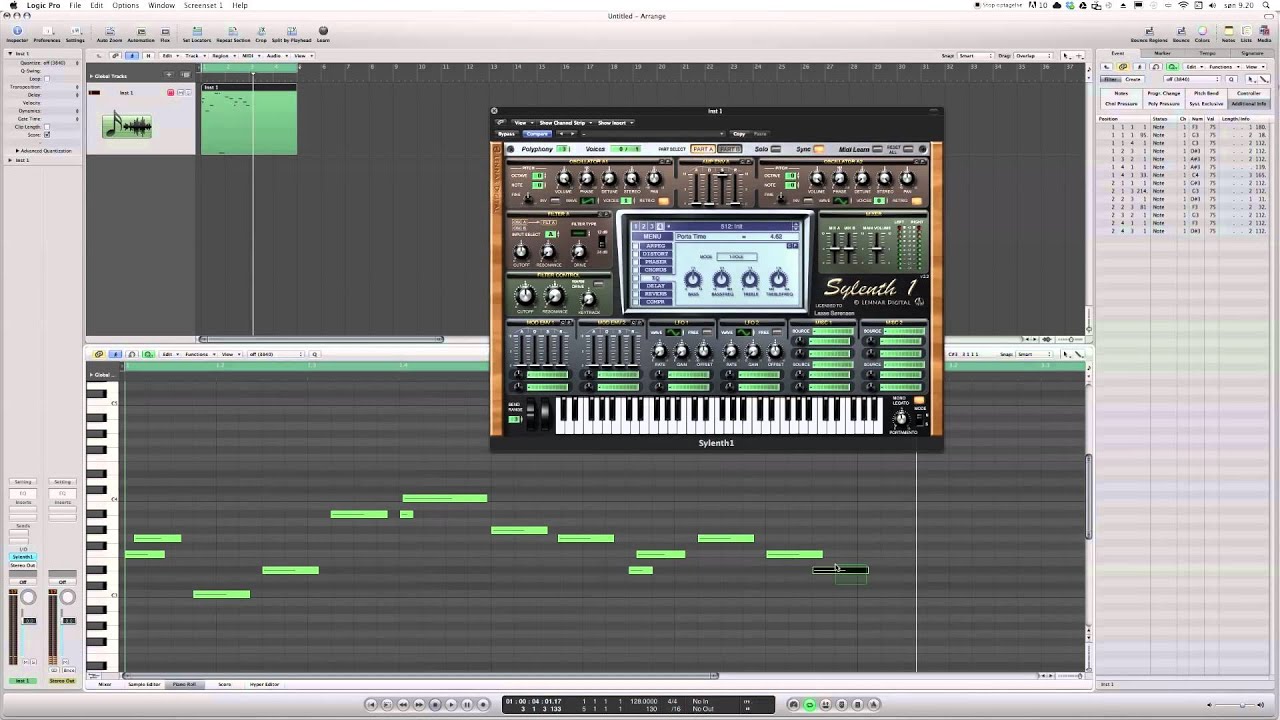Click the Sylenth1 Main Volume slider
1280x720 pixels.
click(878, 247)
